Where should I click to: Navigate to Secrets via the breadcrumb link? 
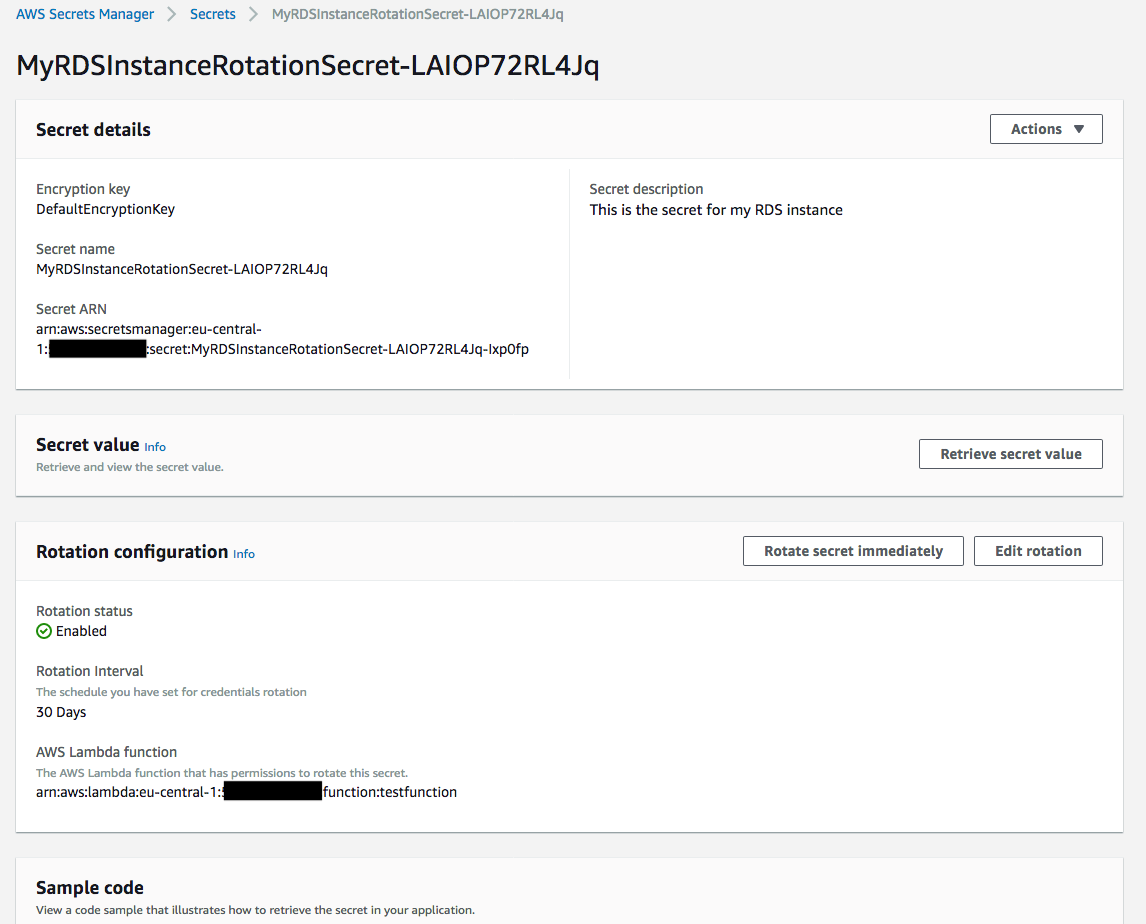[x=212, y=14]
